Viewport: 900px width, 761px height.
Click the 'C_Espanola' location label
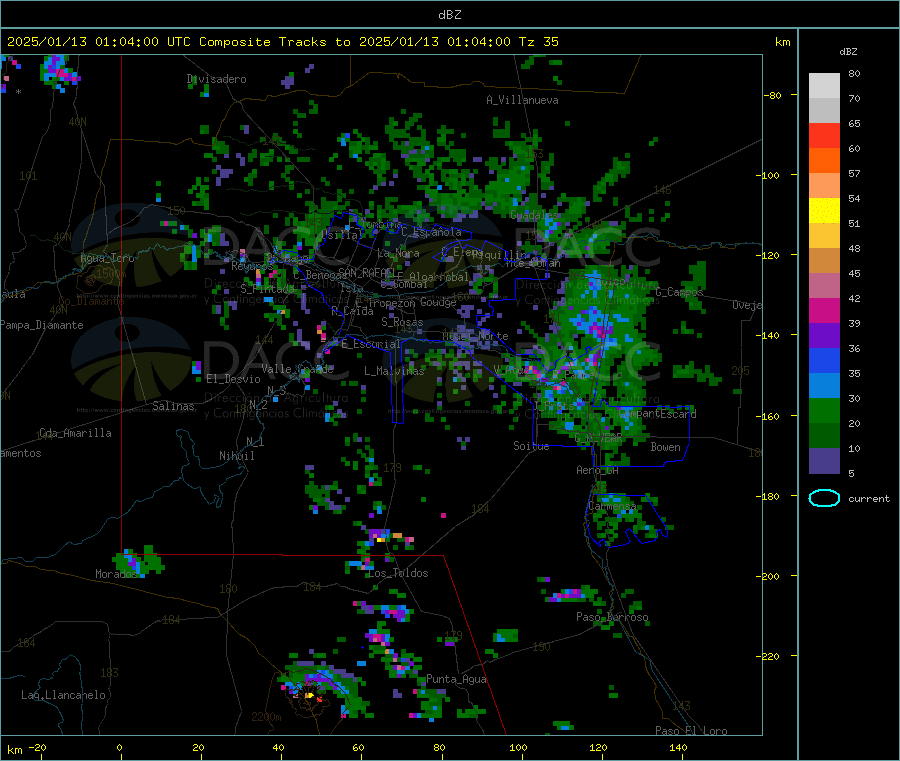coord(431,232)
